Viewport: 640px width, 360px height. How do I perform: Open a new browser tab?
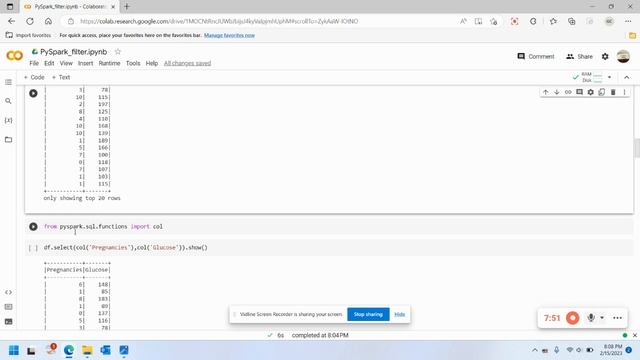[x=127, y=7]
